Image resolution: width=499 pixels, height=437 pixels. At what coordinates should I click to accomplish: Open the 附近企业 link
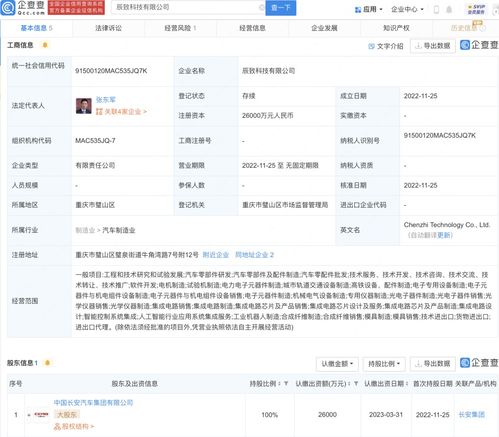216,255
